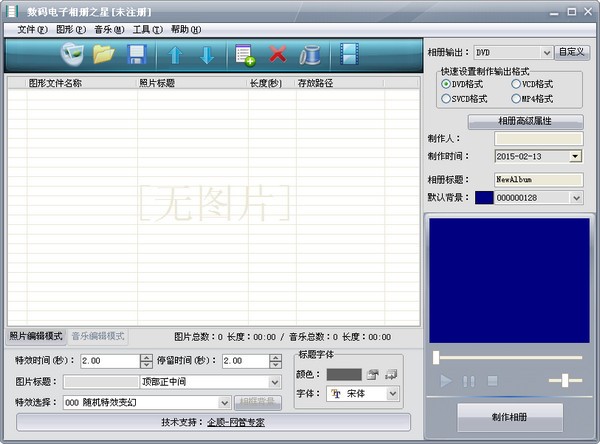Switch to 音乐编辑模式 tab
The height and width of the screenshot is (444, 600).
(x=98, y=336)
